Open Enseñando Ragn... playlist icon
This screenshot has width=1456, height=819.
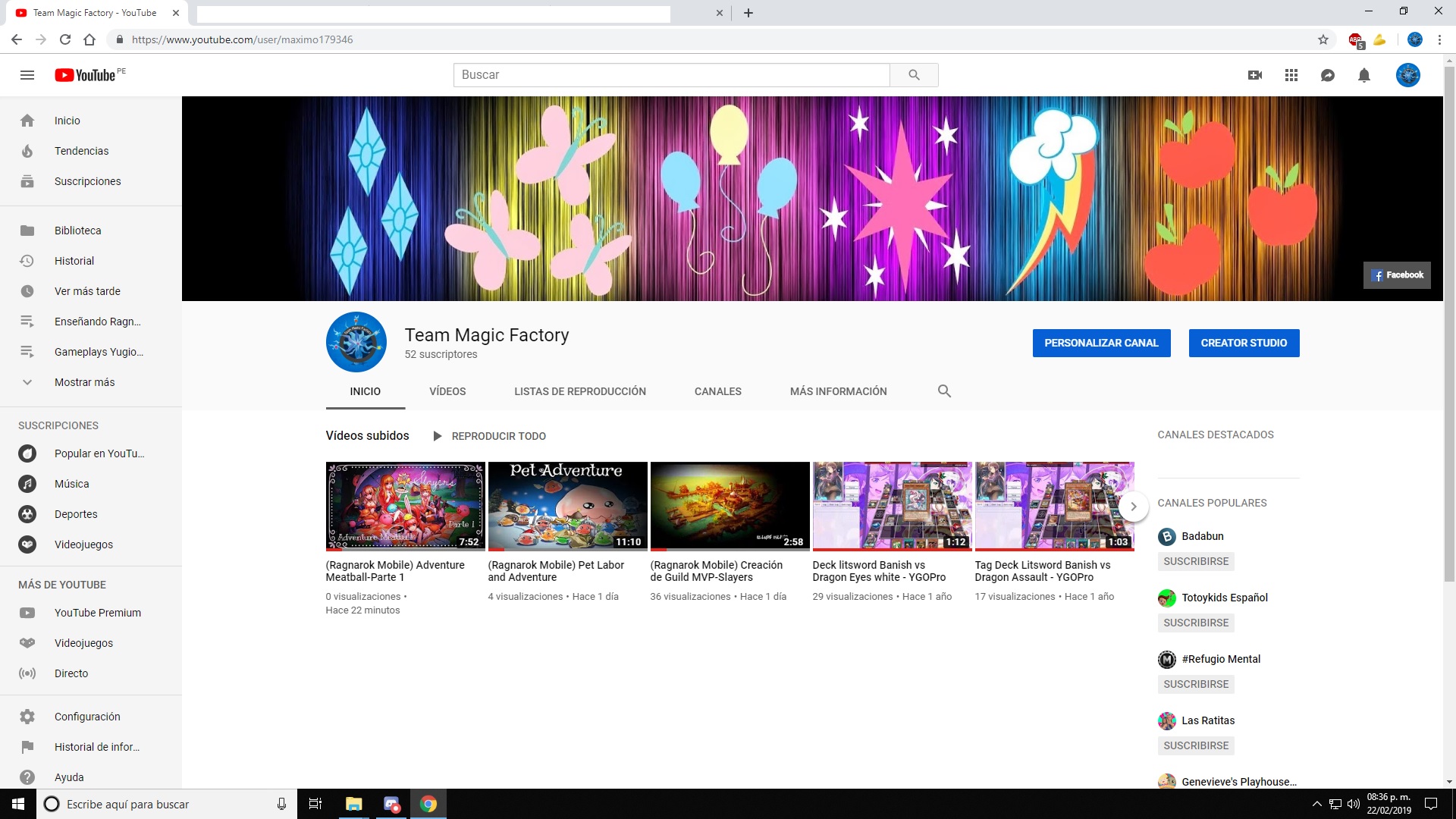pos(27,322)
